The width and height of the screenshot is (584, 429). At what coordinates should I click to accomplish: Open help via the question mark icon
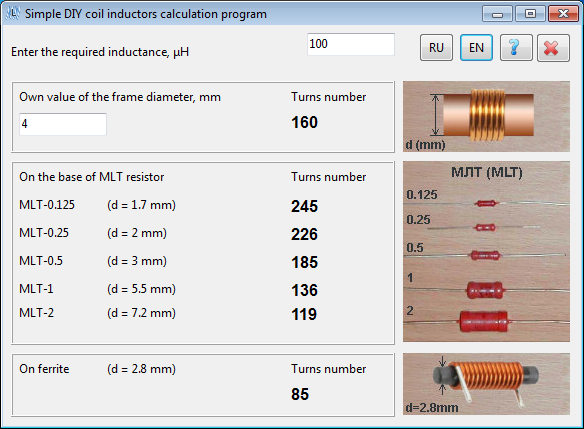pos(516,48)
